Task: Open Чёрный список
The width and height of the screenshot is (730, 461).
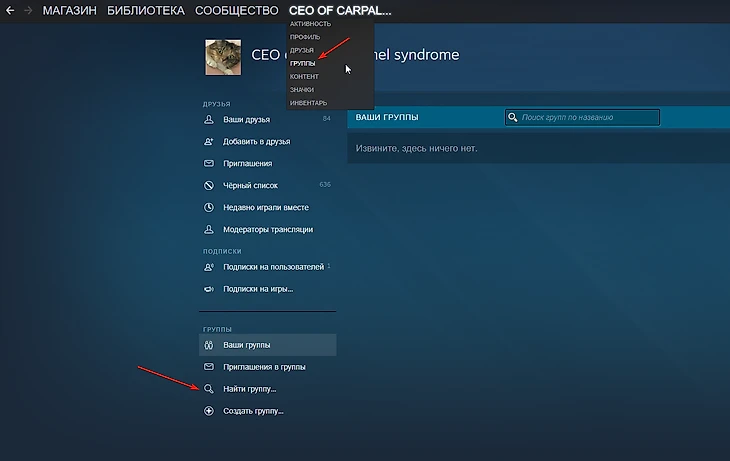Action: pos(250,185)
